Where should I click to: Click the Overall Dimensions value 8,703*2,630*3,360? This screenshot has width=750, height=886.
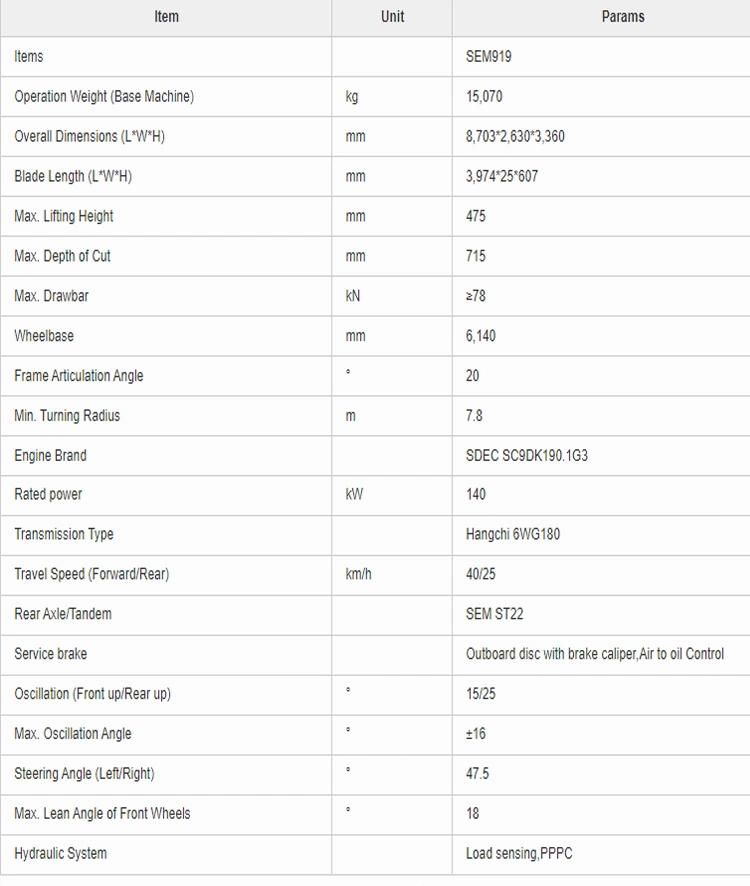point(515,136)
